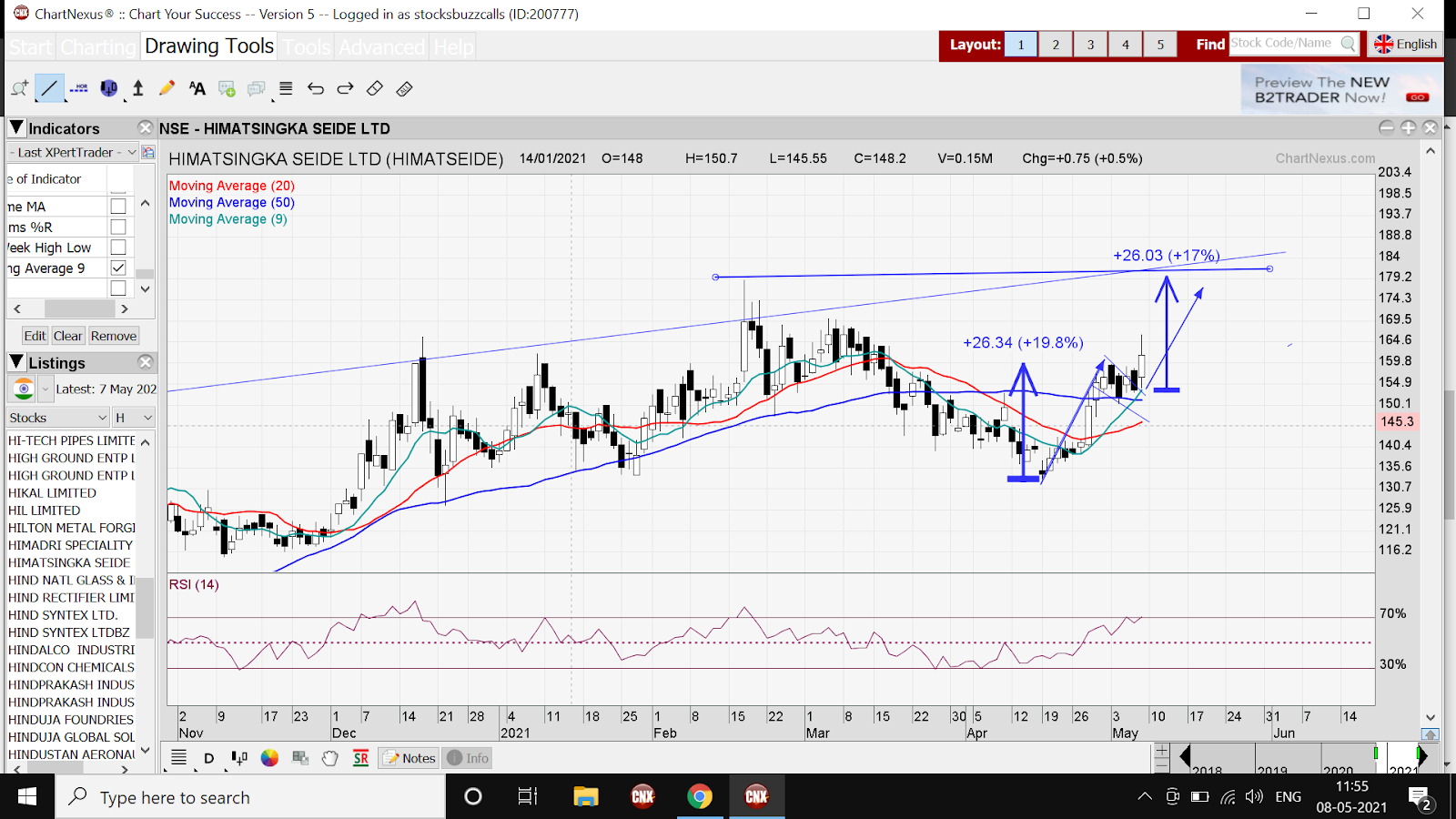Viewport: 1456px width, 819px height.
Task: Click the timeline left-arrow handle near 2018
Action: point(1185,756)
